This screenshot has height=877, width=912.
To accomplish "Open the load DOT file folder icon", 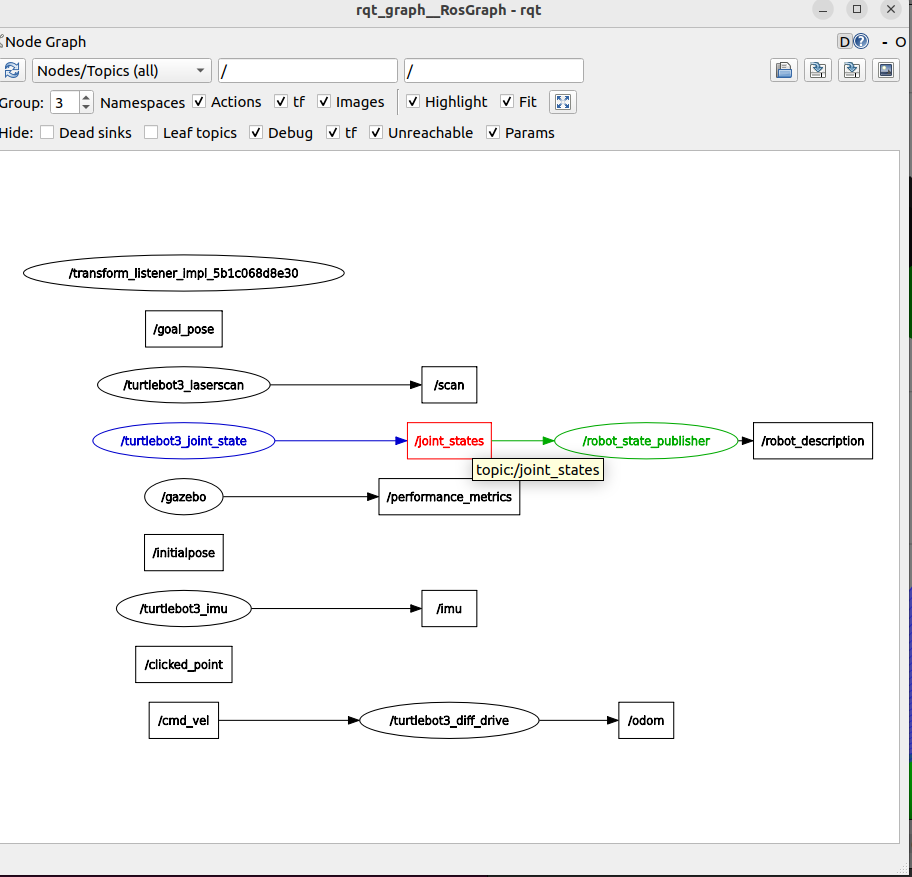I will (x=783, y=70).
